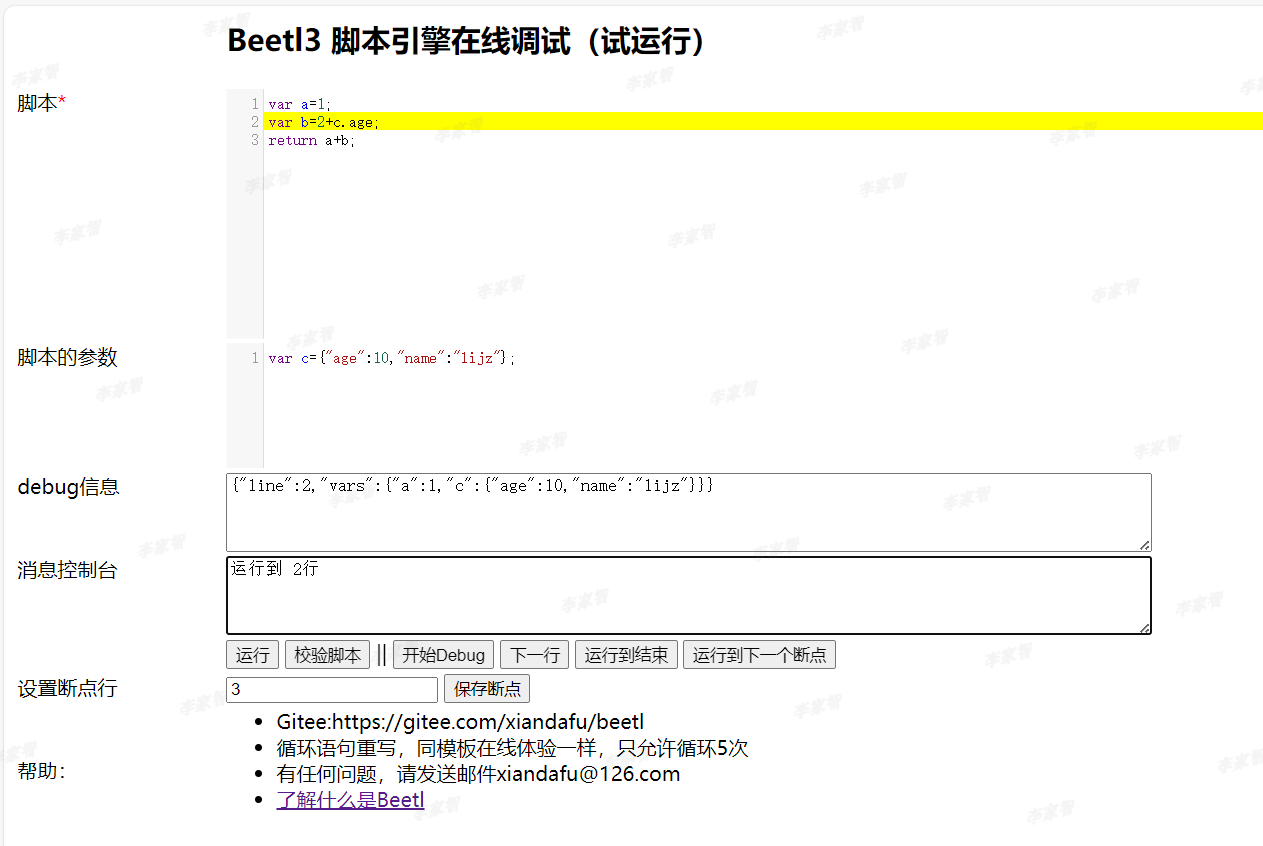Click inside the debug信息 text area
The height and width of the screenshot is (846, 1263).
(x=689, y=512)
